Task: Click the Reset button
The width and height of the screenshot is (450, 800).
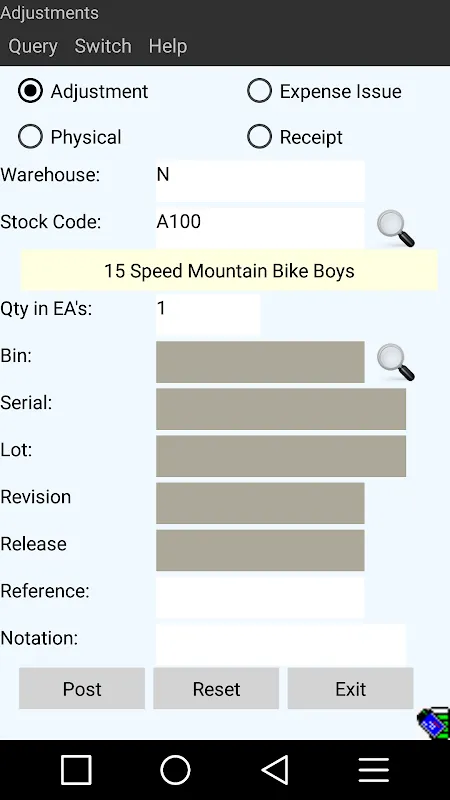Action: 216,689
